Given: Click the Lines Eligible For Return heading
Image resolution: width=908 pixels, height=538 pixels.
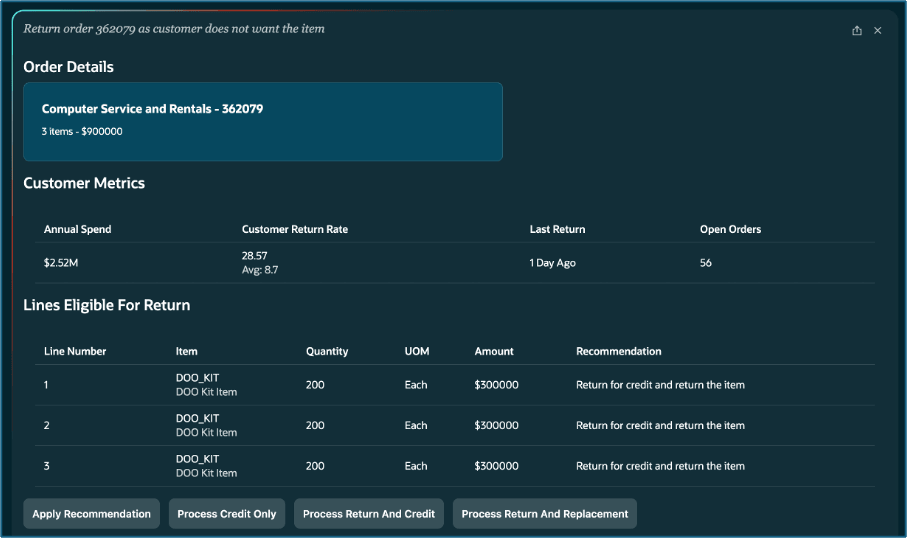Looking at the screenshot, I should (x=107, y=305).
